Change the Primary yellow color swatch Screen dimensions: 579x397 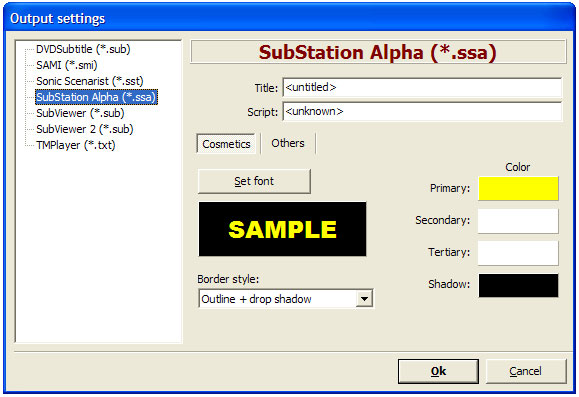pyautogui.click(x=518, y=188)
